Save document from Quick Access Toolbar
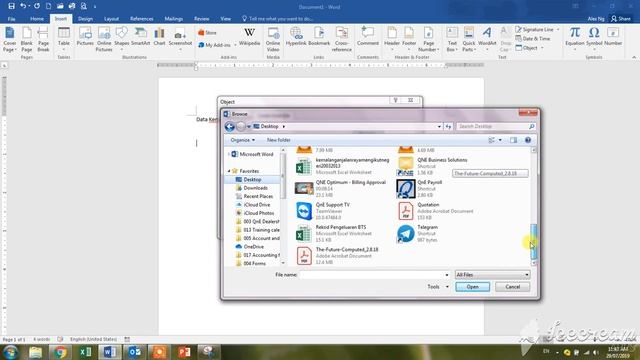 (x=11, y=6)
